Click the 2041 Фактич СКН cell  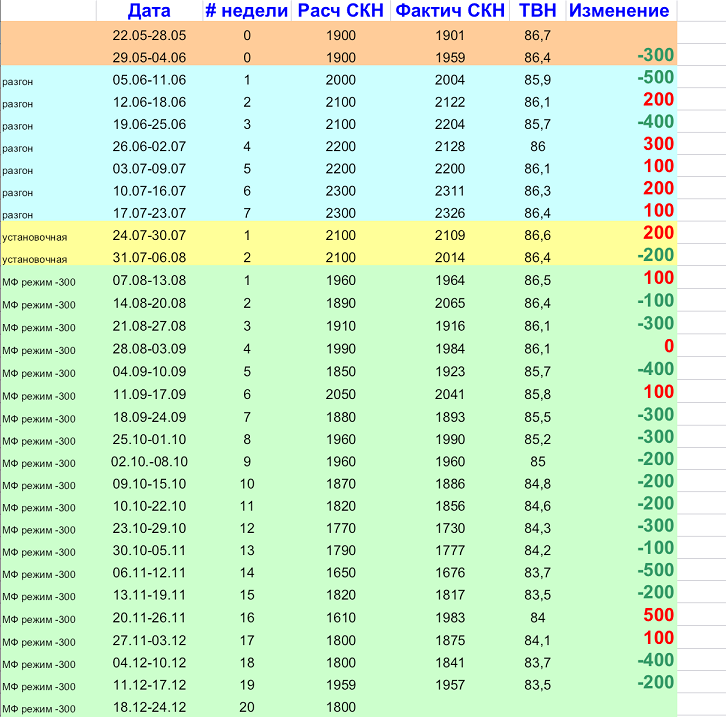pyautogui.click(x=450, y=395)
